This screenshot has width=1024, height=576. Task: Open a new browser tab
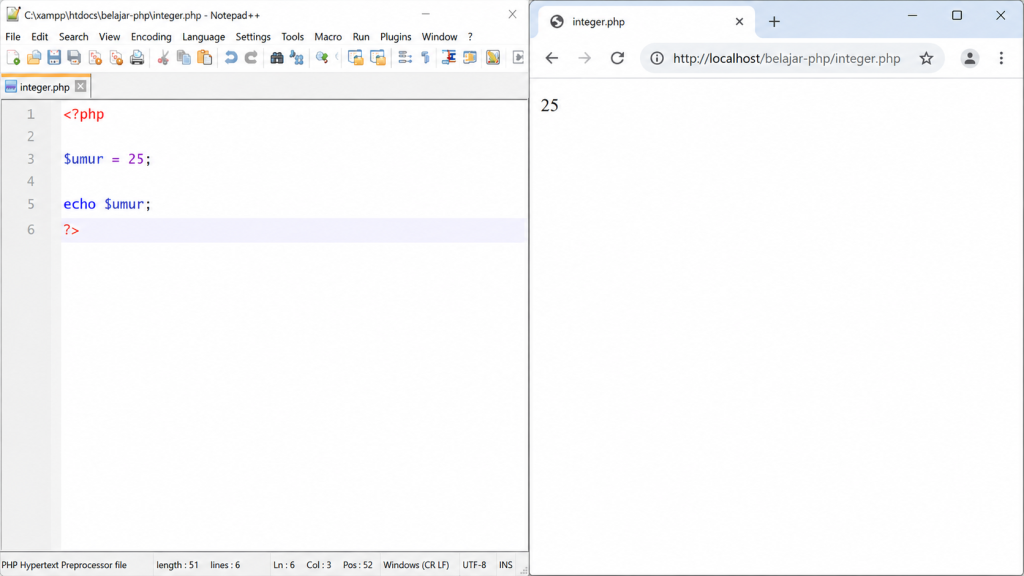(x=774, y=22)
